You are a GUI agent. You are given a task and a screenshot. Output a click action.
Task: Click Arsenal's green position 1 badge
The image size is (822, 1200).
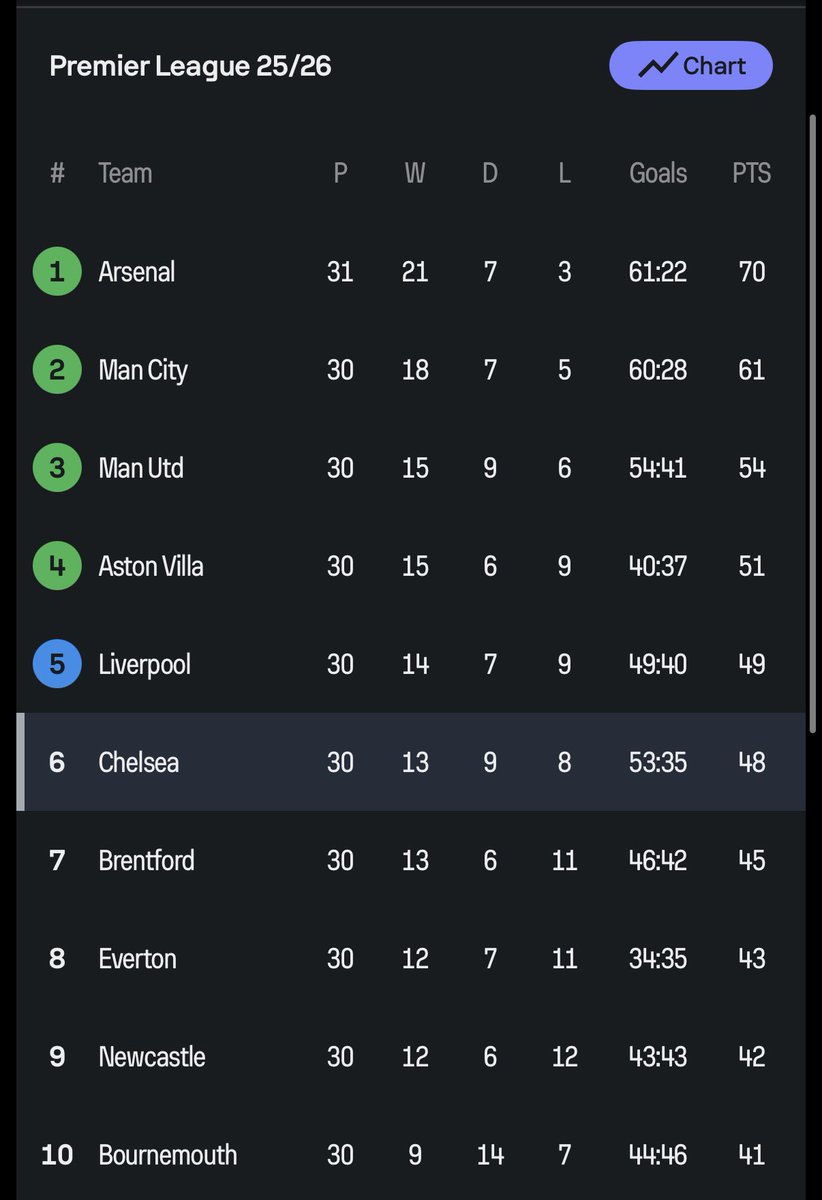tap(57, 271)
